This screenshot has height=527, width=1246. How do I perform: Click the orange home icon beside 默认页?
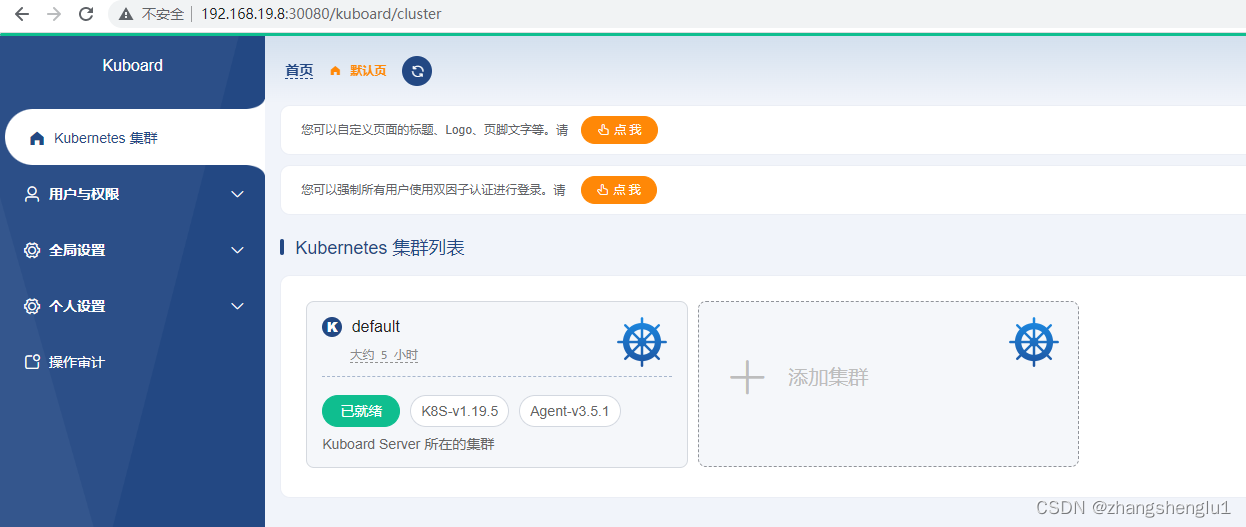pos(335,71)
